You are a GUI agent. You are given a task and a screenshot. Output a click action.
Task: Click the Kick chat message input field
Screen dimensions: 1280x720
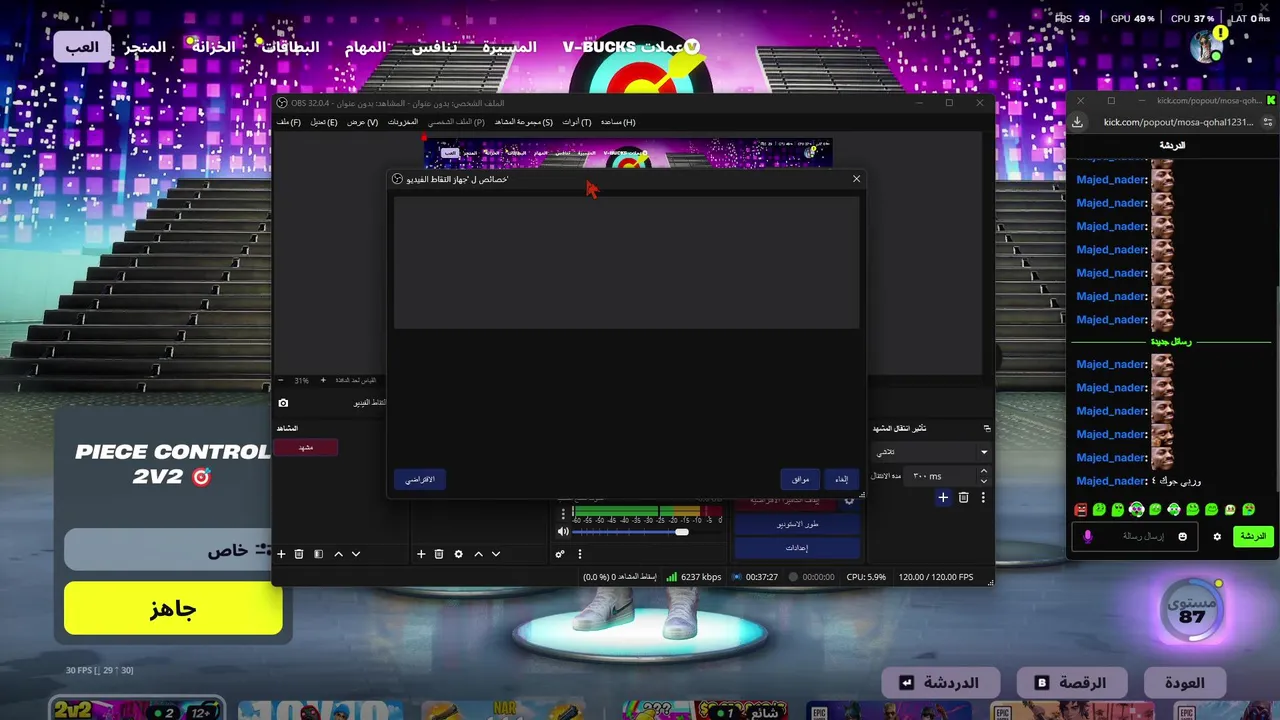point(1135,537)
